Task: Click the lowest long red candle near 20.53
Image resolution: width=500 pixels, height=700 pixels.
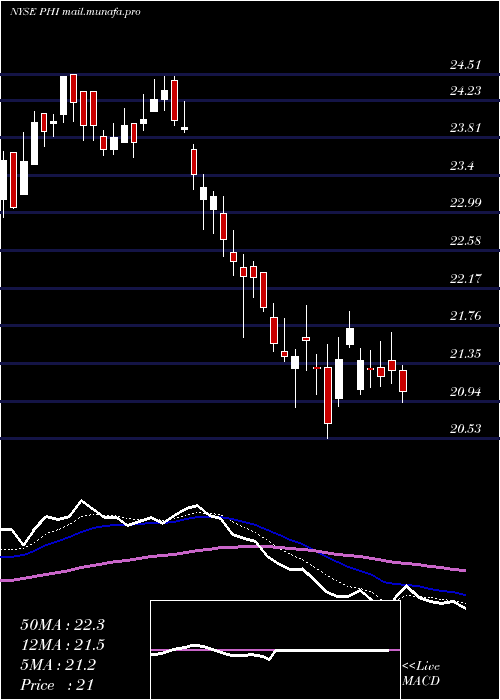Action: [328, 395]
